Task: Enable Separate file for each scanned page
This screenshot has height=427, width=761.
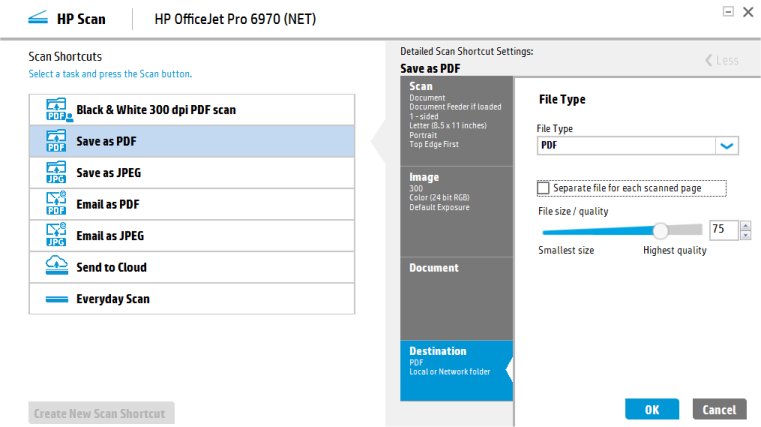Action: pyautogui.click(x=544, y=188)
